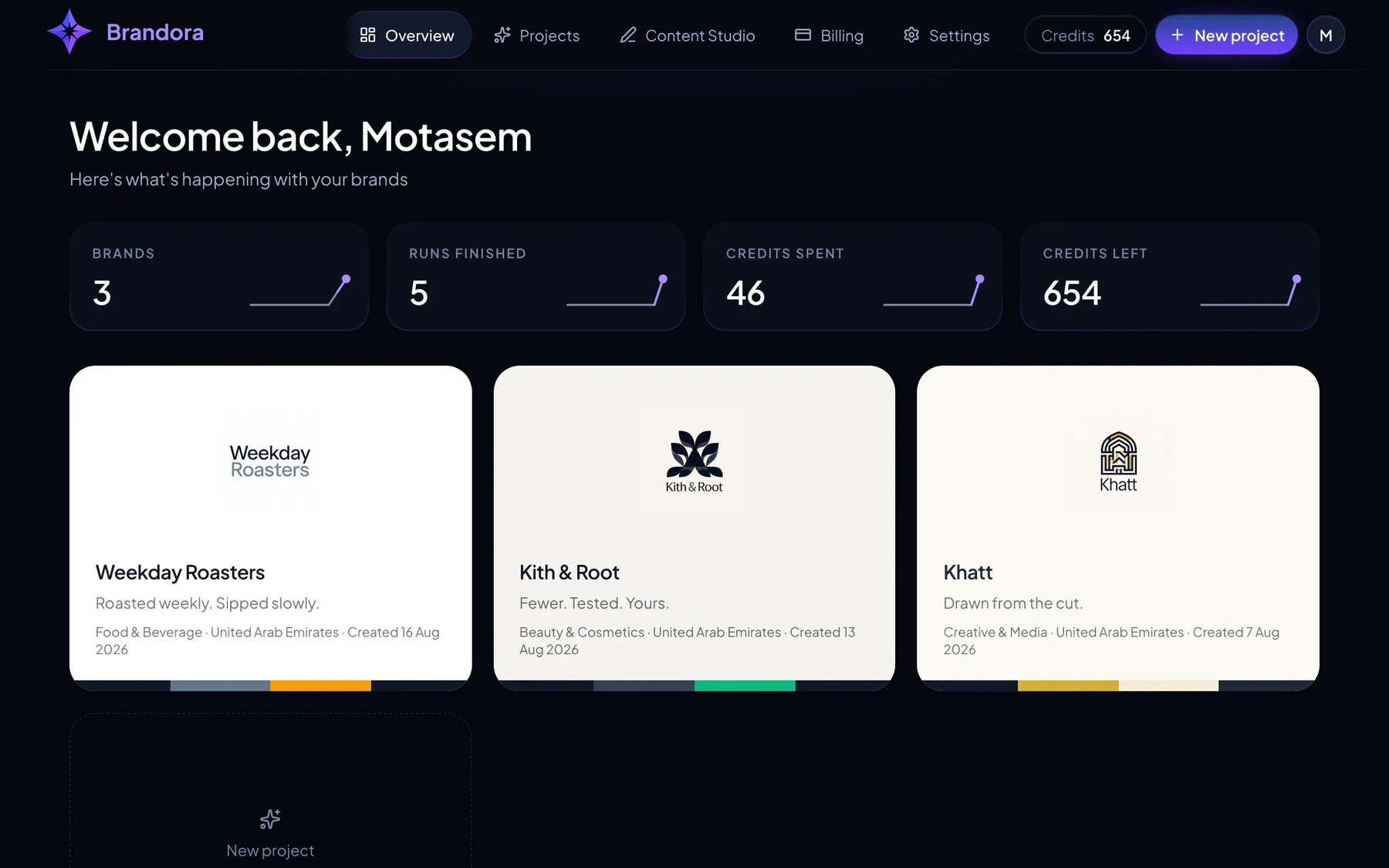1389x868 pixels.
Task: Click the Settings gear icon
Action: coord(911,35)
